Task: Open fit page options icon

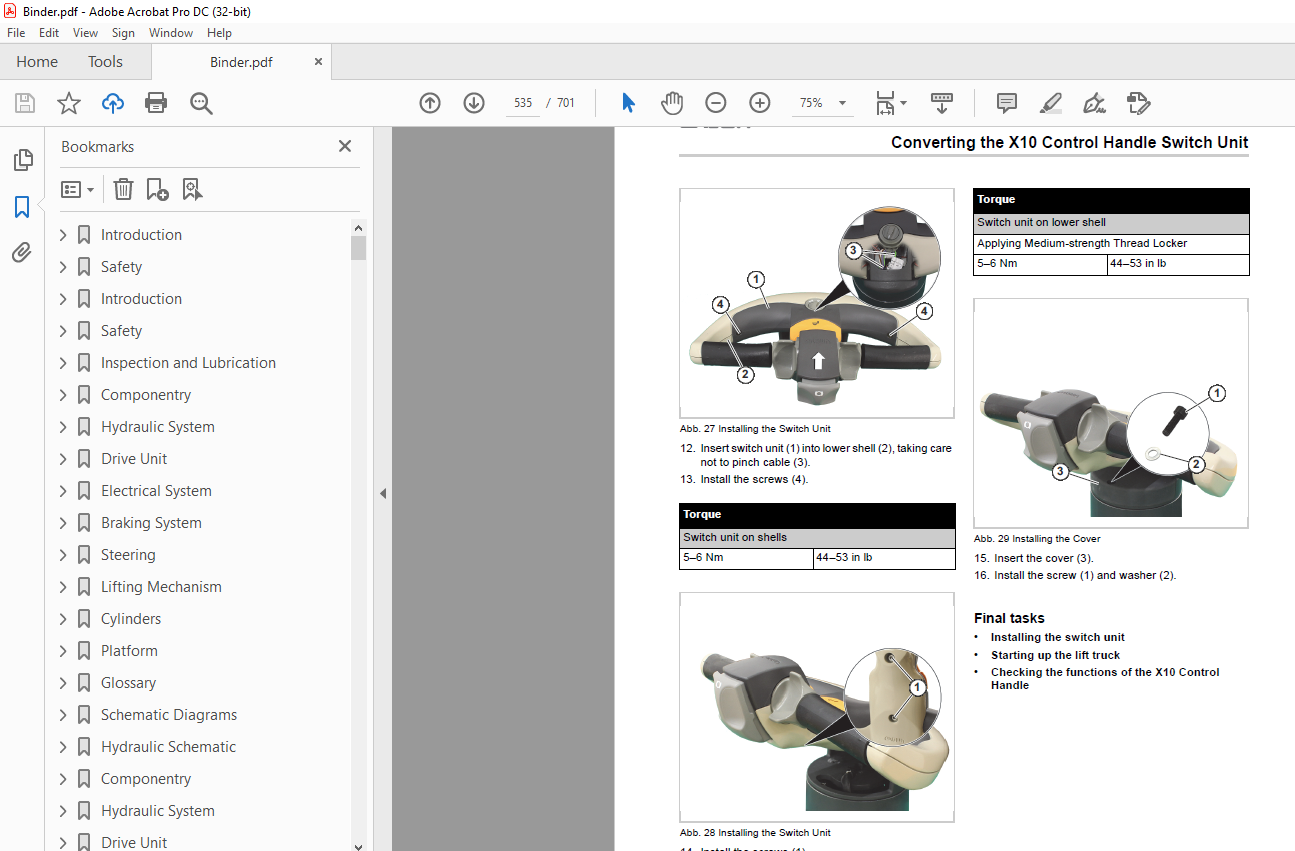Action: click(x=890, y=103)
